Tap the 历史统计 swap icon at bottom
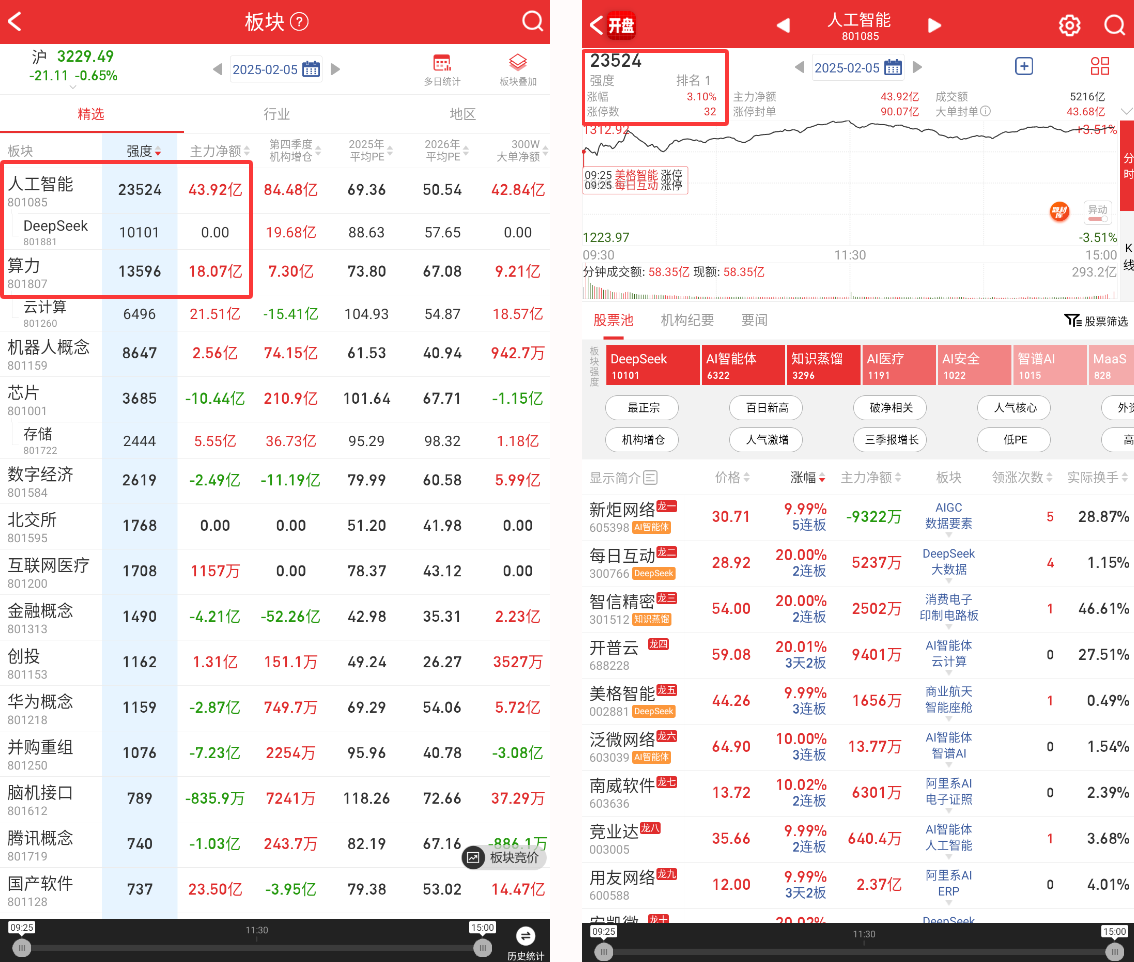 point(525,937)
